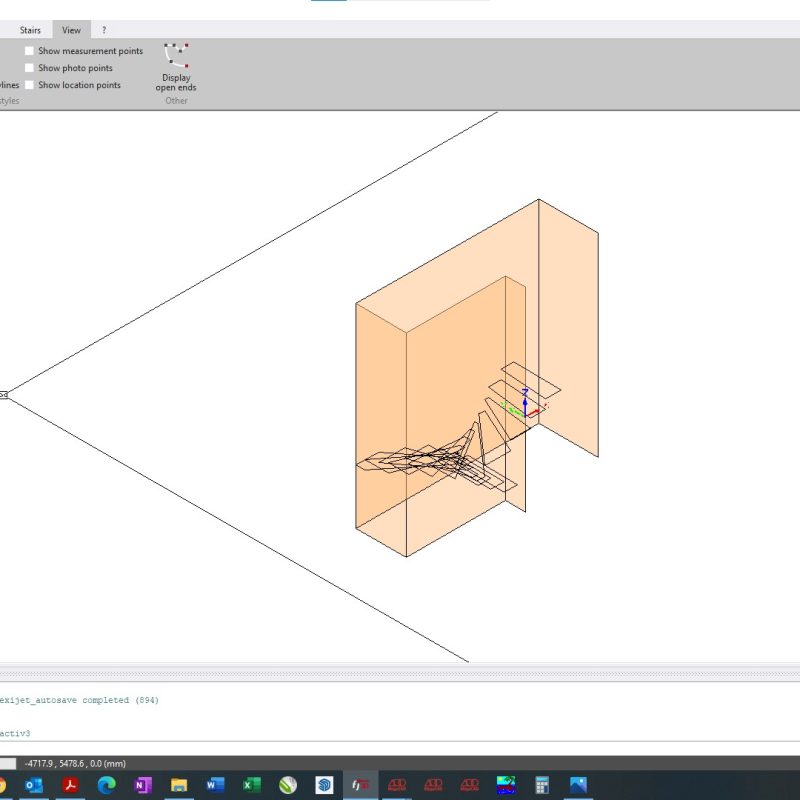This screenshot has width=800, height=800.
Task: Open Microsoft Edge browser in taskbar
Action: coord(107,785)
